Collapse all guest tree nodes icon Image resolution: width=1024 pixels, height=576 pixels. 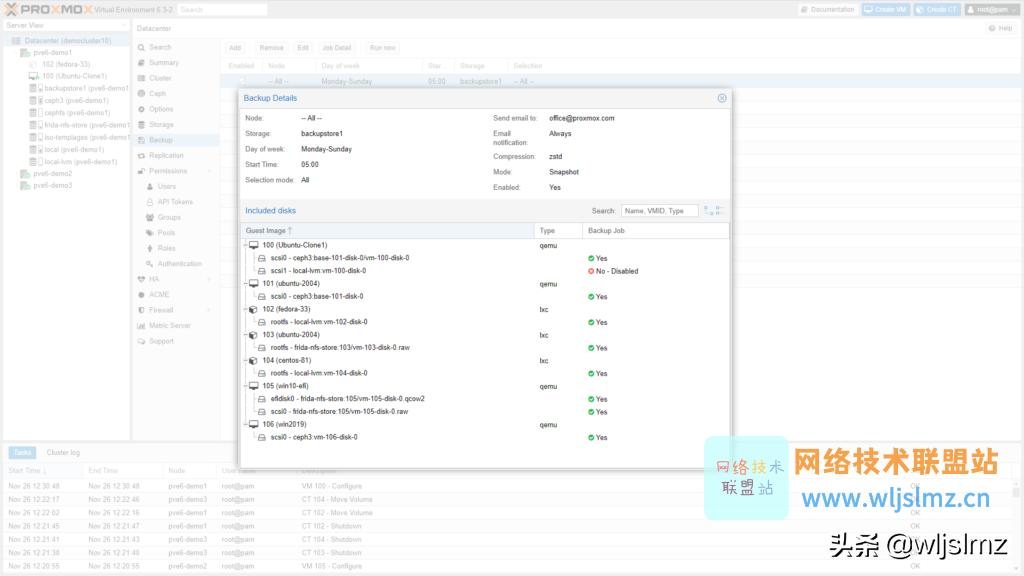(719, 211)
